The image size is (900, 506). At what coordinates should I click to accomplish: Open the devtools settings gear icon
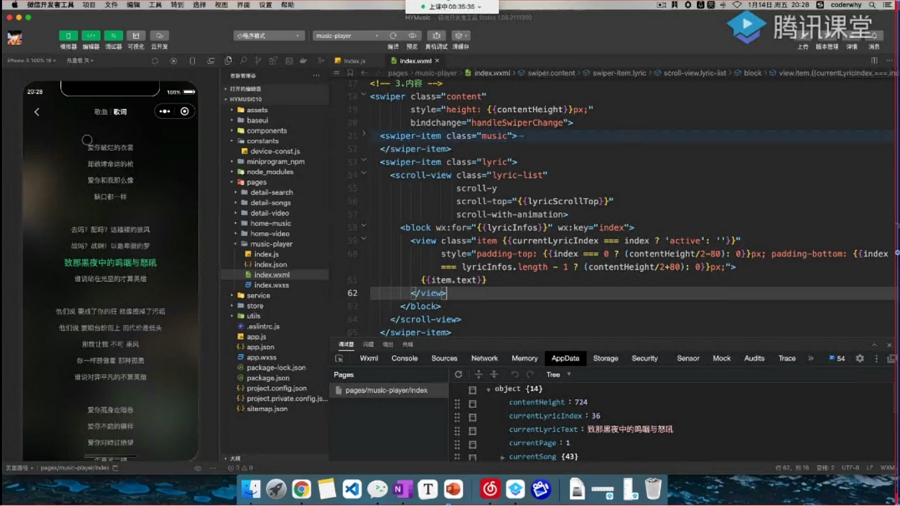coord(859,358)
